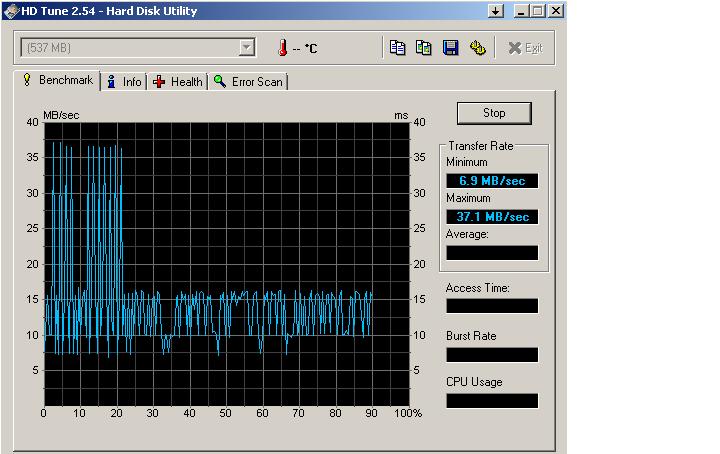Save results using the floppy disk icon
The image size is (720, 454).
pyautogui.click(x=450, y=48)
